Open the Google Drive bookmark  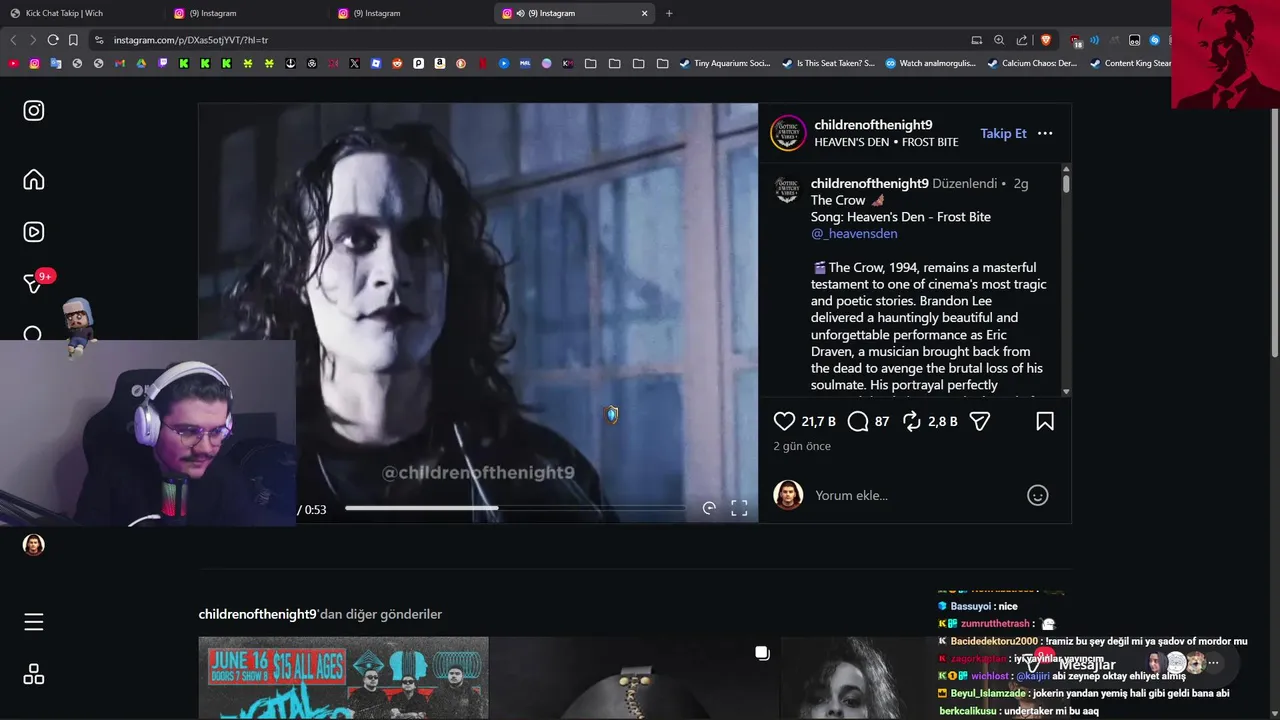coord(141,63)
